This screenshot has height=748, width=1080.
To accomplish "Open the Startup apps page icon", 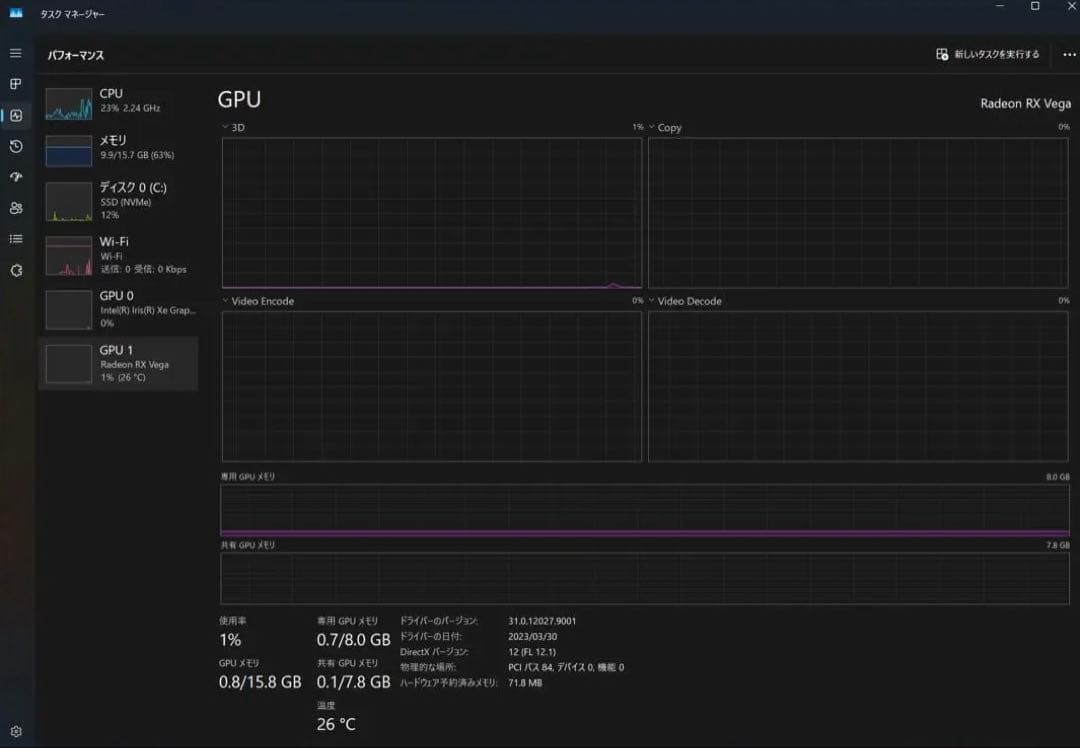I will 14,178.
